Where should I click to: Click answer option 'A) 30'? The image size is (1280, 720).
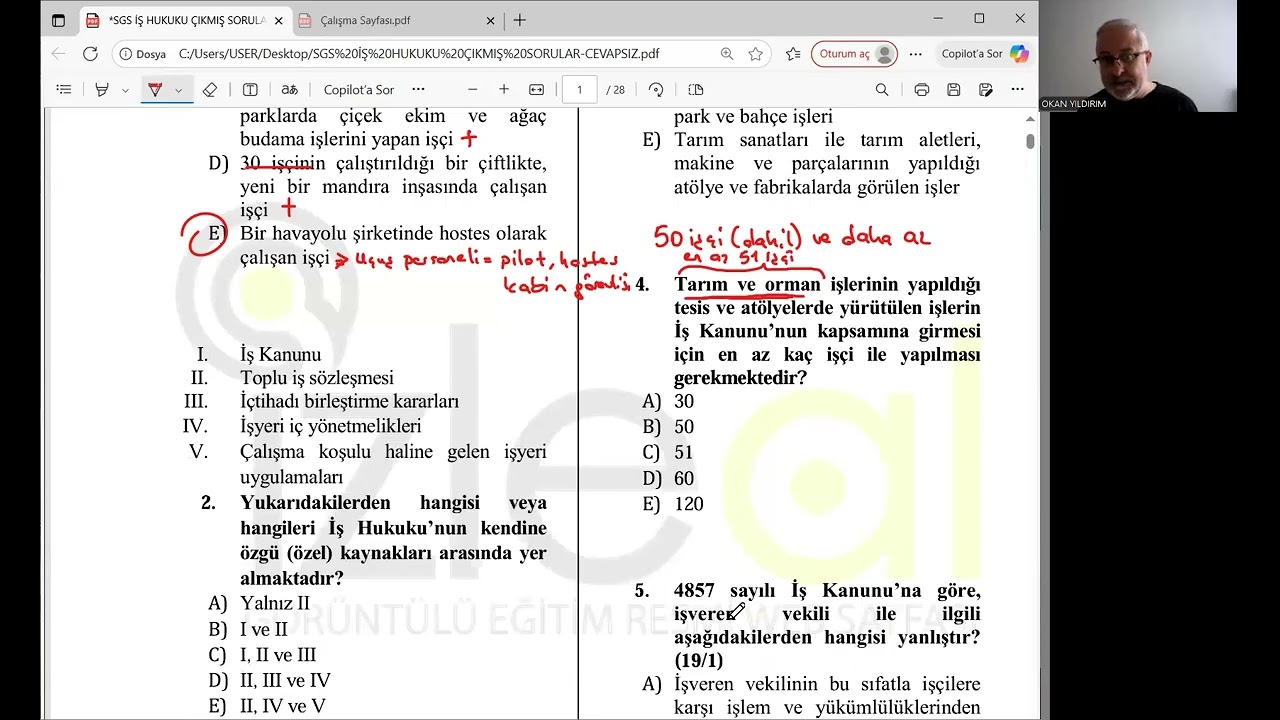668,402
